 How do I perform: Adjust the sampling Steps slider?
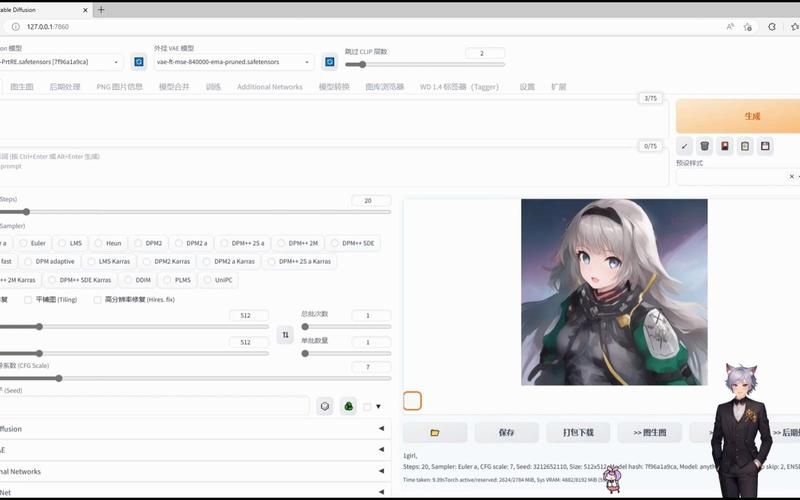(x=195, y=212)
